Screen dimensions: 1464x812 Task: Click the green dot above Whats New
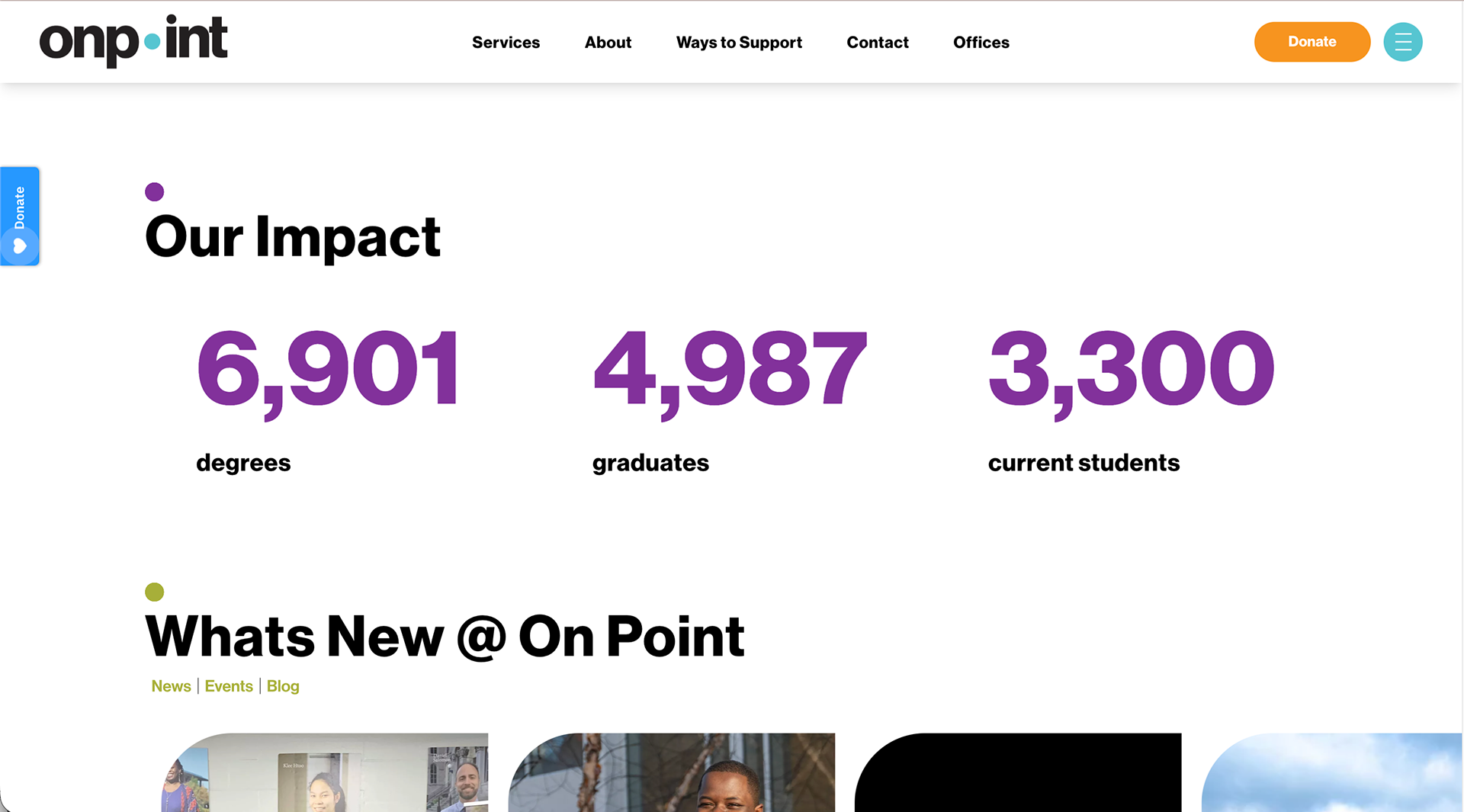(x=154, y=592)
